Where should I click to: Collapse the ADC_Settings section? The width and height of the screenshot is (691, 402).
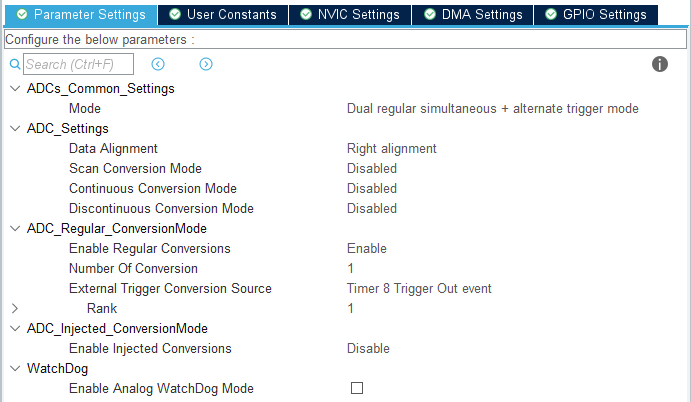click(14, 128)
